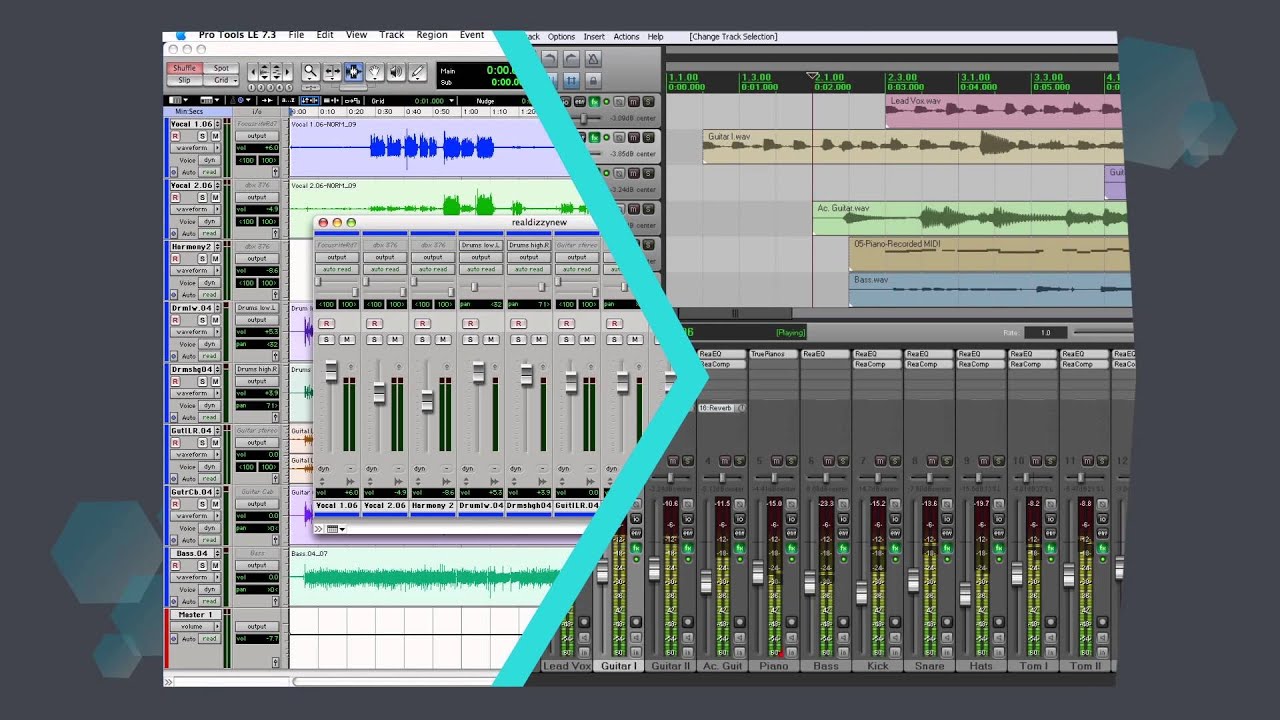Select the Pencil tool in Pro Tools
The height and width of the screenshot is (720, 1280).
pos(418,72)
